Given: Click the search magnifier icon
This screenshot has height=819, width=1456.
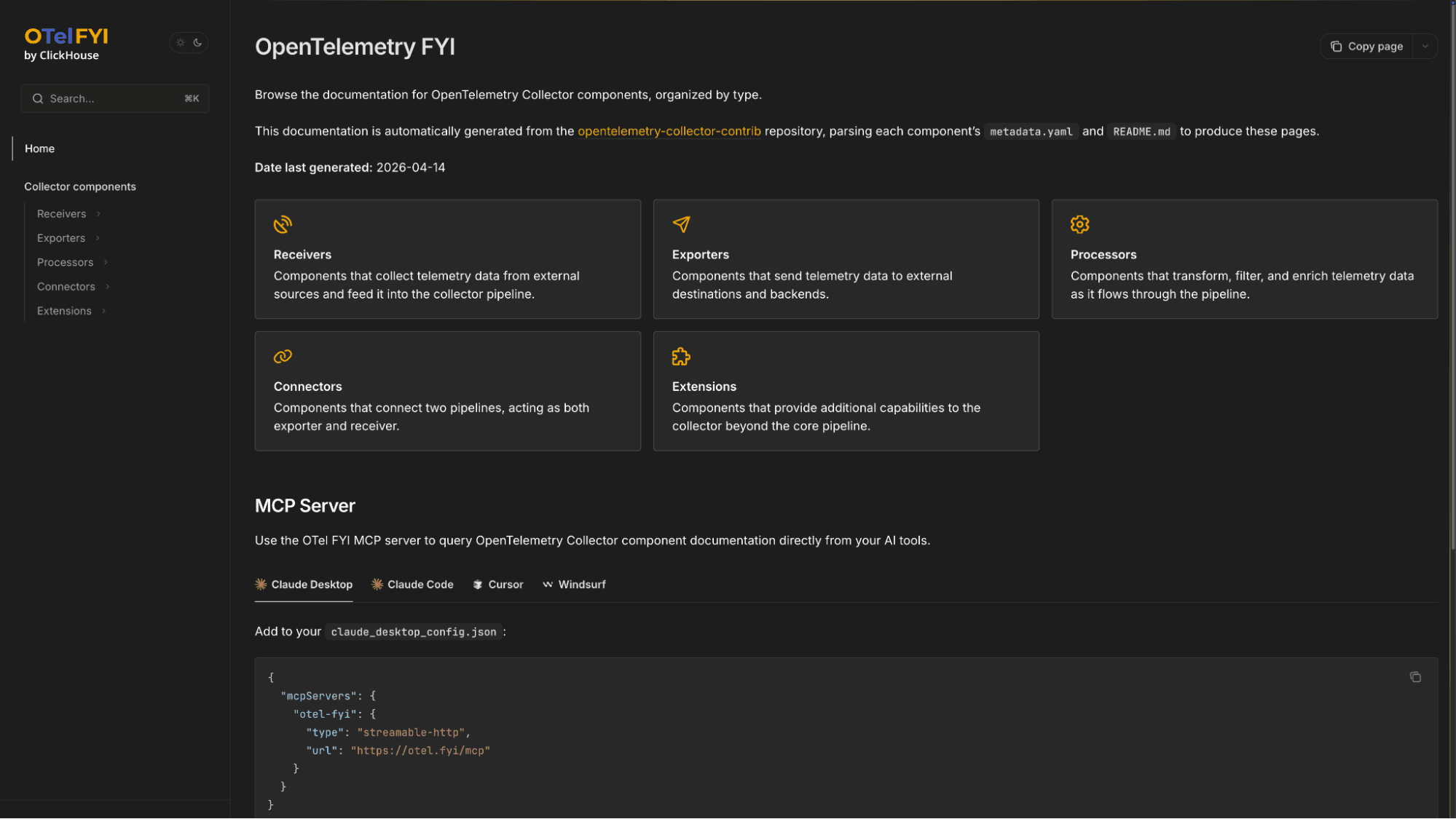Looking at the screenshot, I should coord(38,98).
